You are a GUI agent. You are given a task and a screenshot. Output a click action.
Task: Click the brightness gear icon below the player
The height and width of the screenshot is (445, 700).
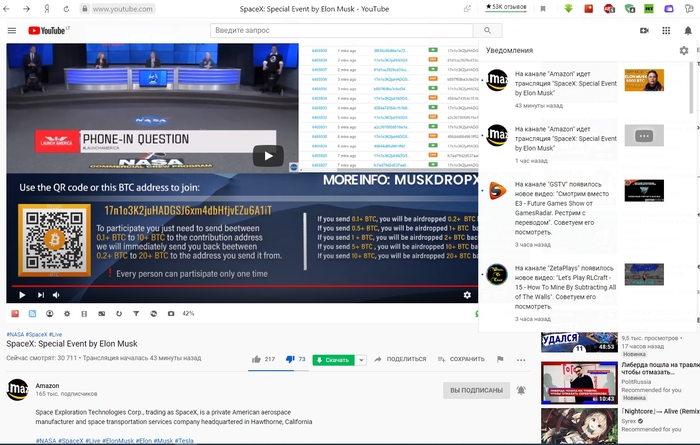pos(67,314)
